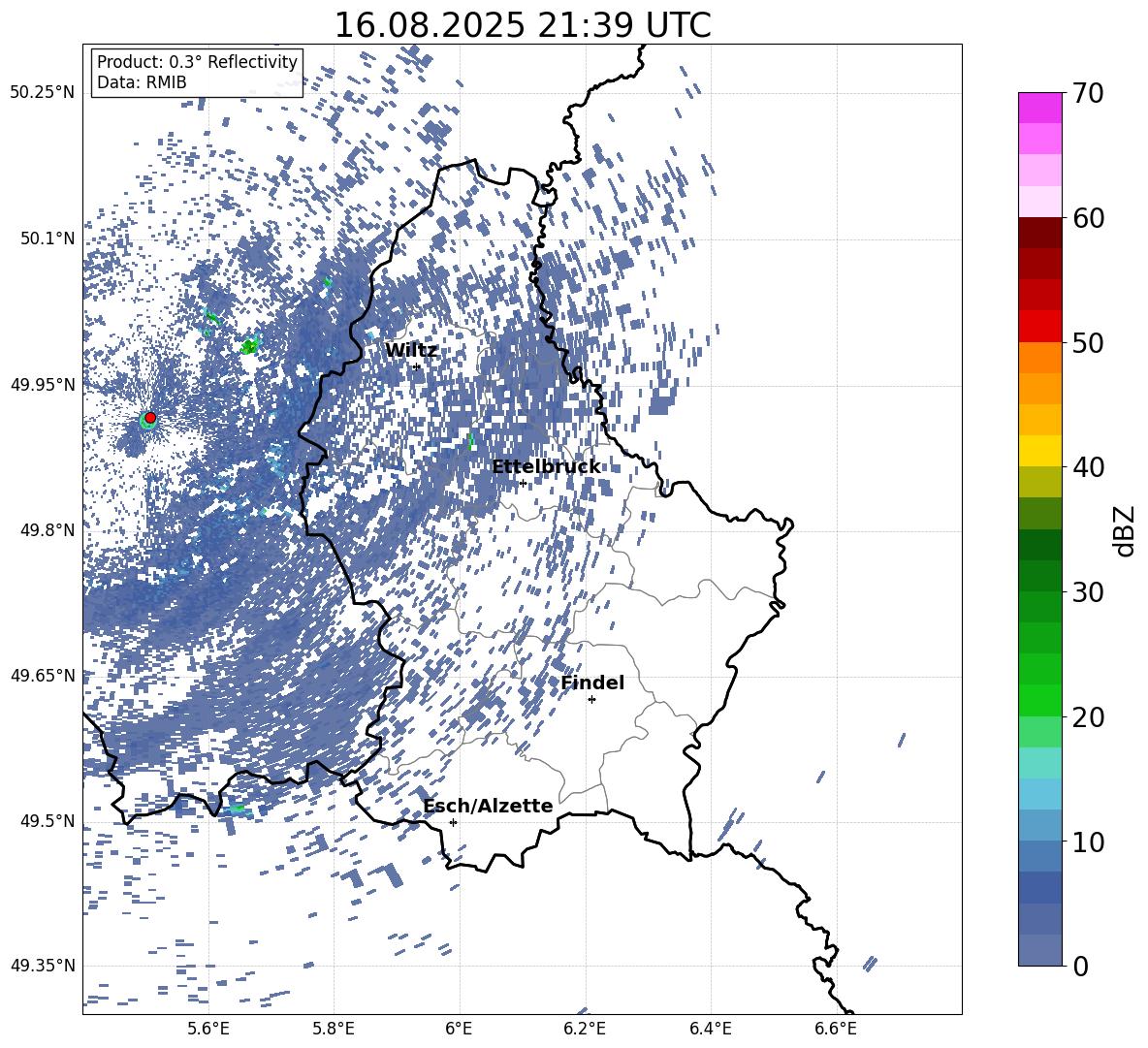Click the 49.8°N latitude label
This screenshot has height=1048, width=1148.
tap(48, 530)
